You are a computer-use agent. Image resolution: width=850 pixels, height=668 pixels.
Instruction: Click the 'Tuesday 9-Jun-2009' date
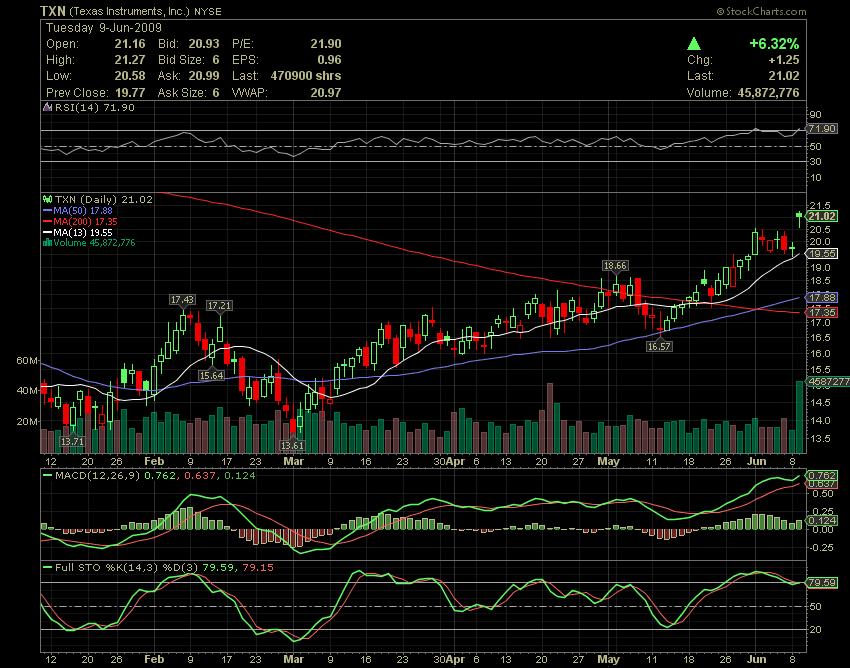pos(104,28)
